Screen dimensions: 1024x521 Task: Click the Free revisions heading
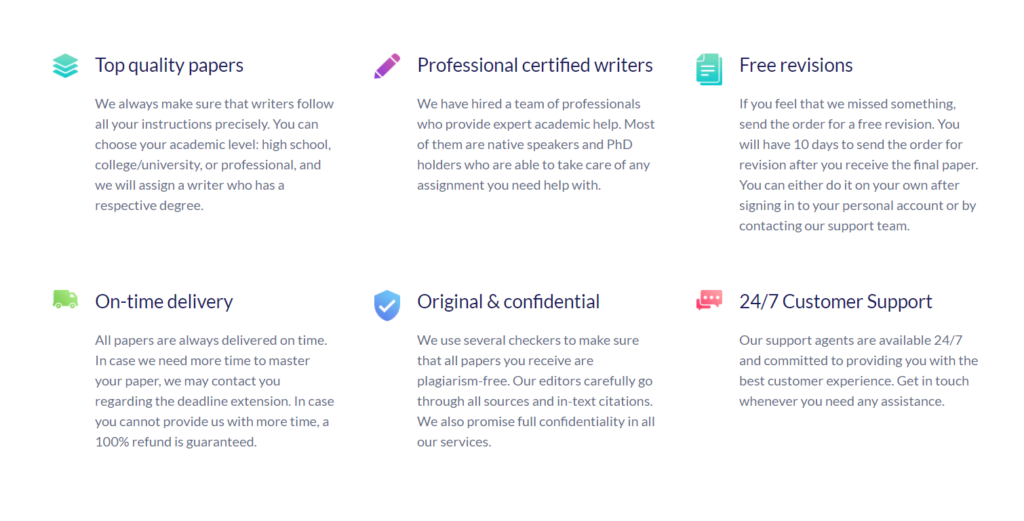(795, 65)
